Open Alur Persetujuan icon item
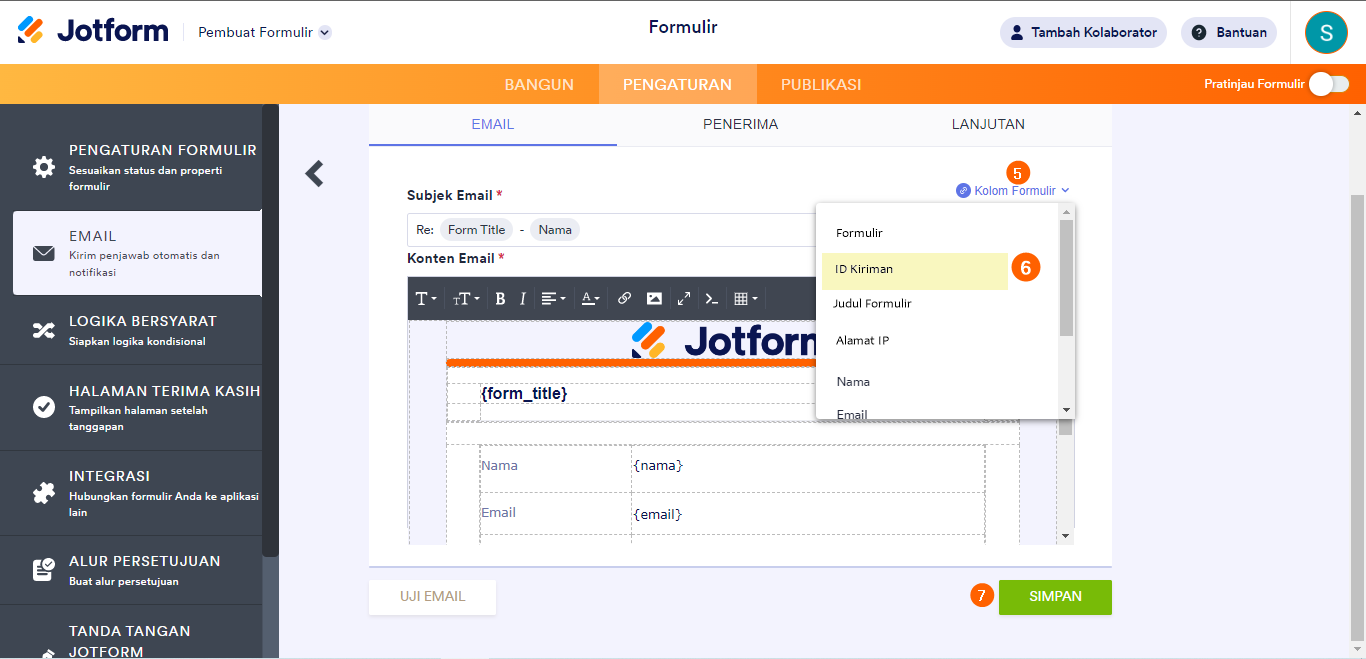 pos(131,570)
